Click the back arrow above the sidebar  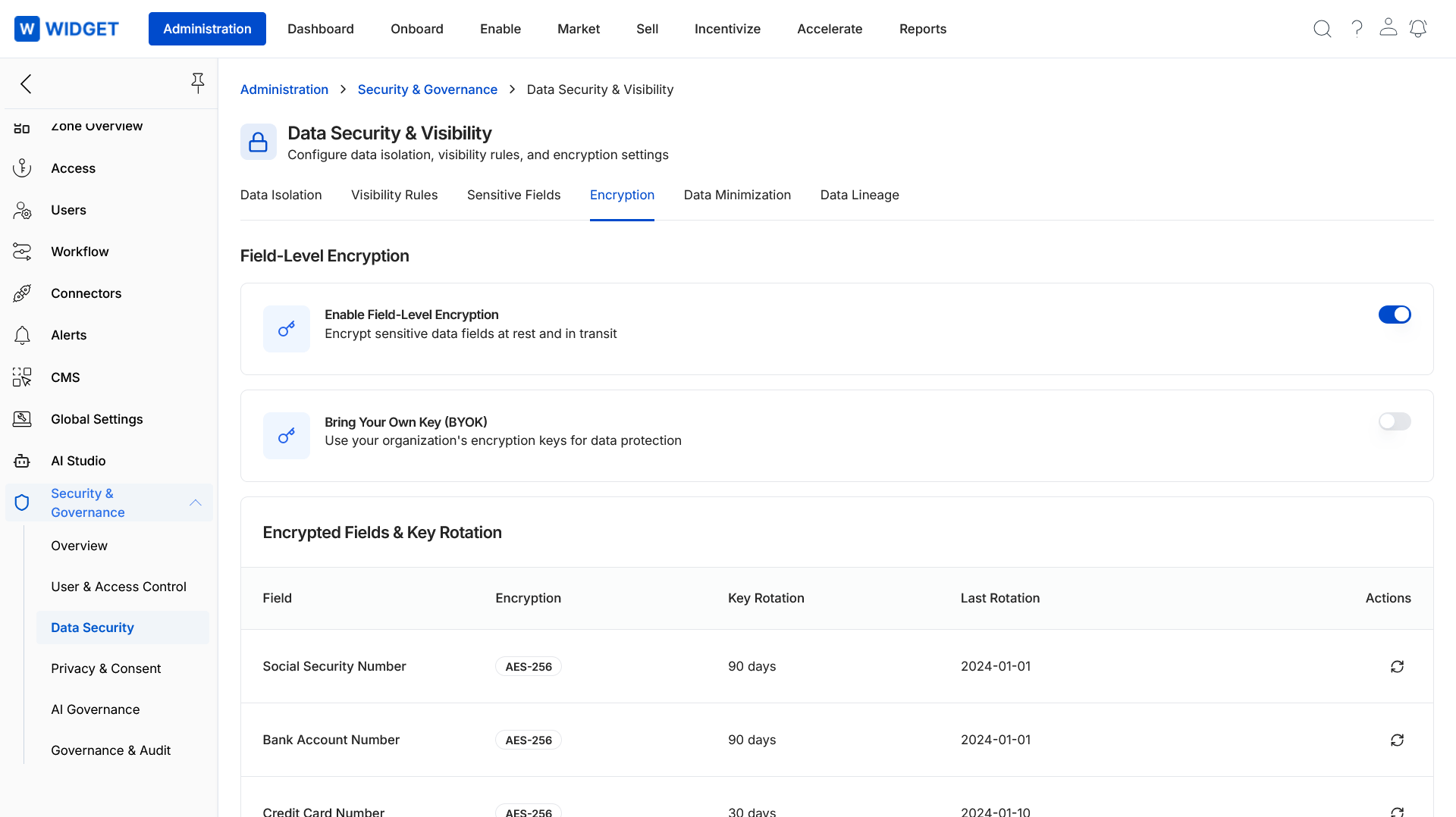click(x=26, y=84)
